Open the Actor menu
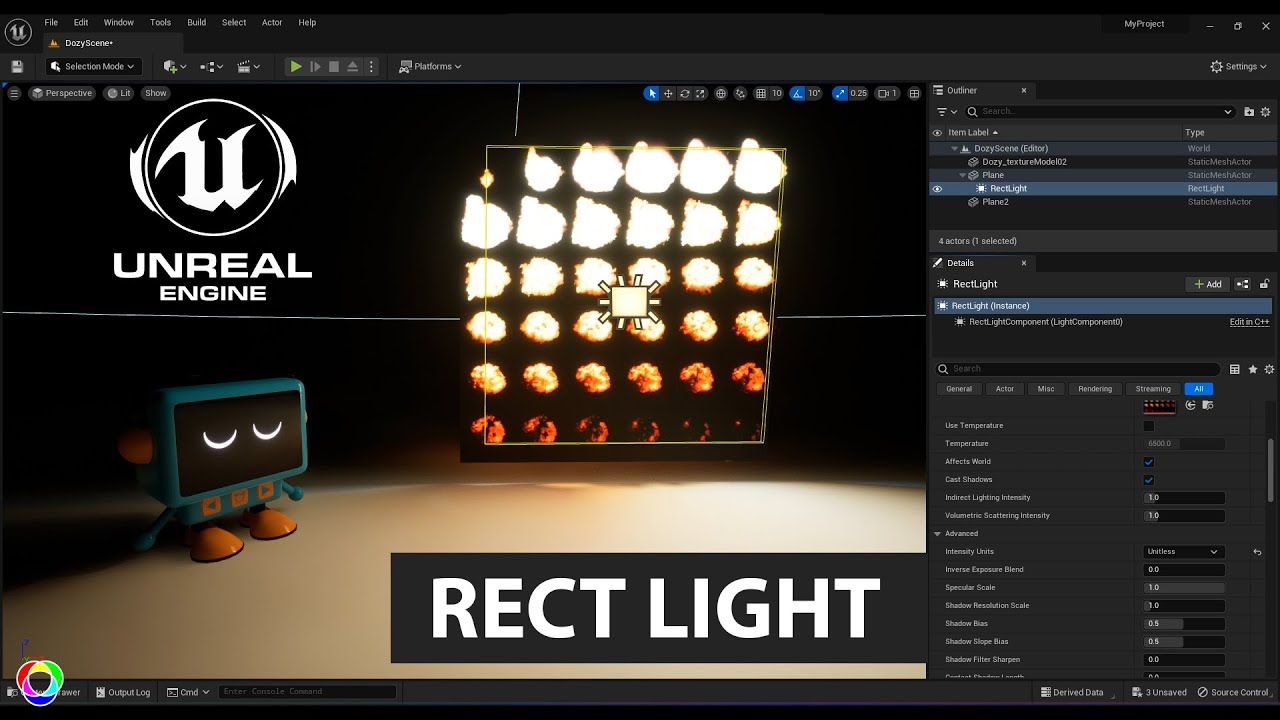 pos(272,22)
